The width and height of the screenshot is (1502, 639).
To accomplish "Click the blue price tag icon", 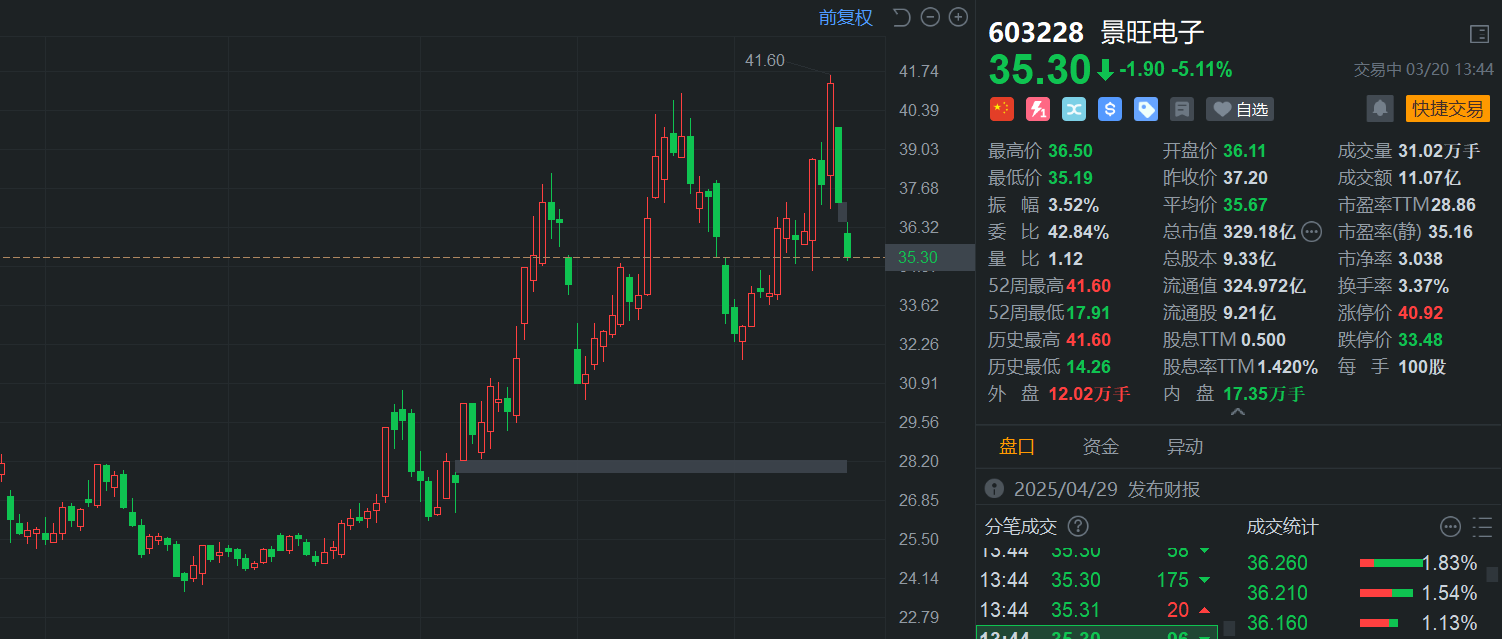I will 1146,109.
